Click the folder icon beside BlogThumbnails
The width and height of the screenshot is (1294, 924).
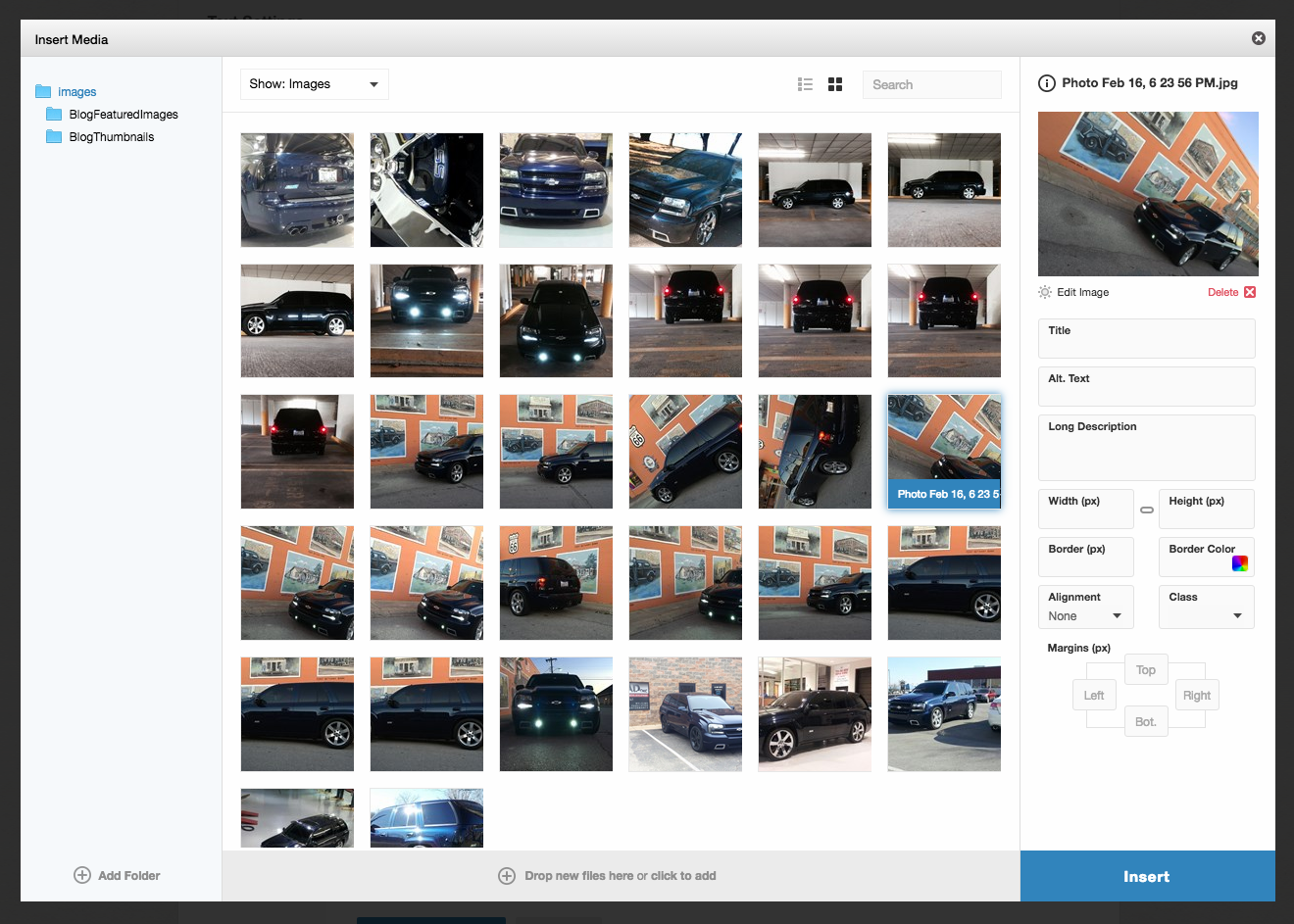(54, 136)
